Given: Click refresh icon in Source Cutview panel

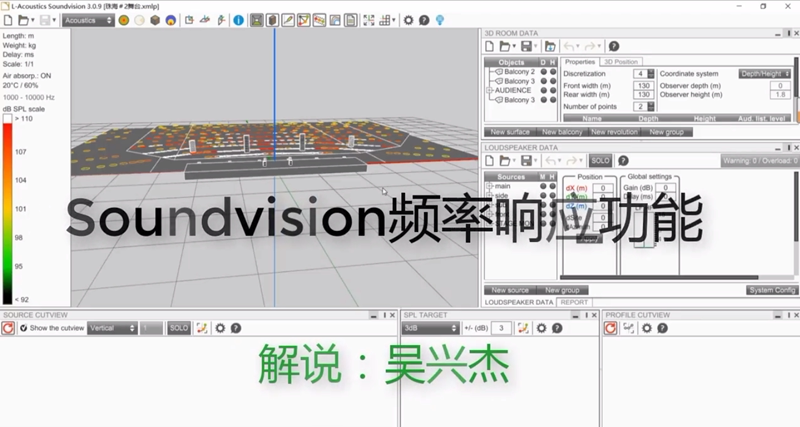Looking at the screenshot, I should pos(8,328).
